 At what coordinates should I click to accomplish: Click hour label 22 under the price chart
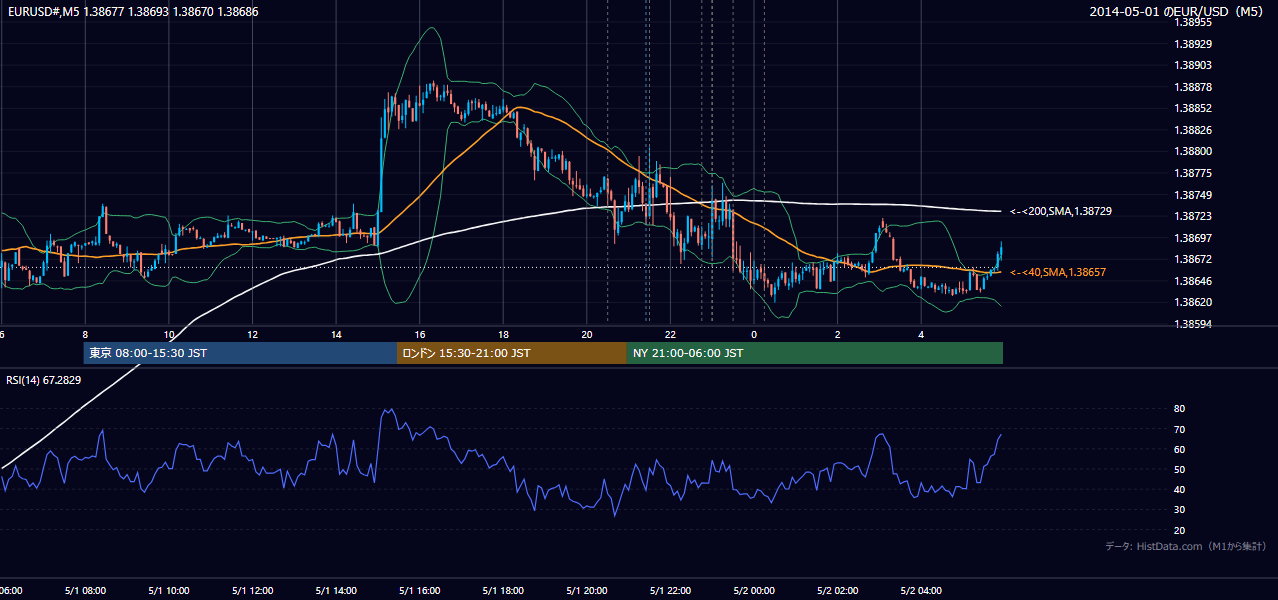(671, 334)
